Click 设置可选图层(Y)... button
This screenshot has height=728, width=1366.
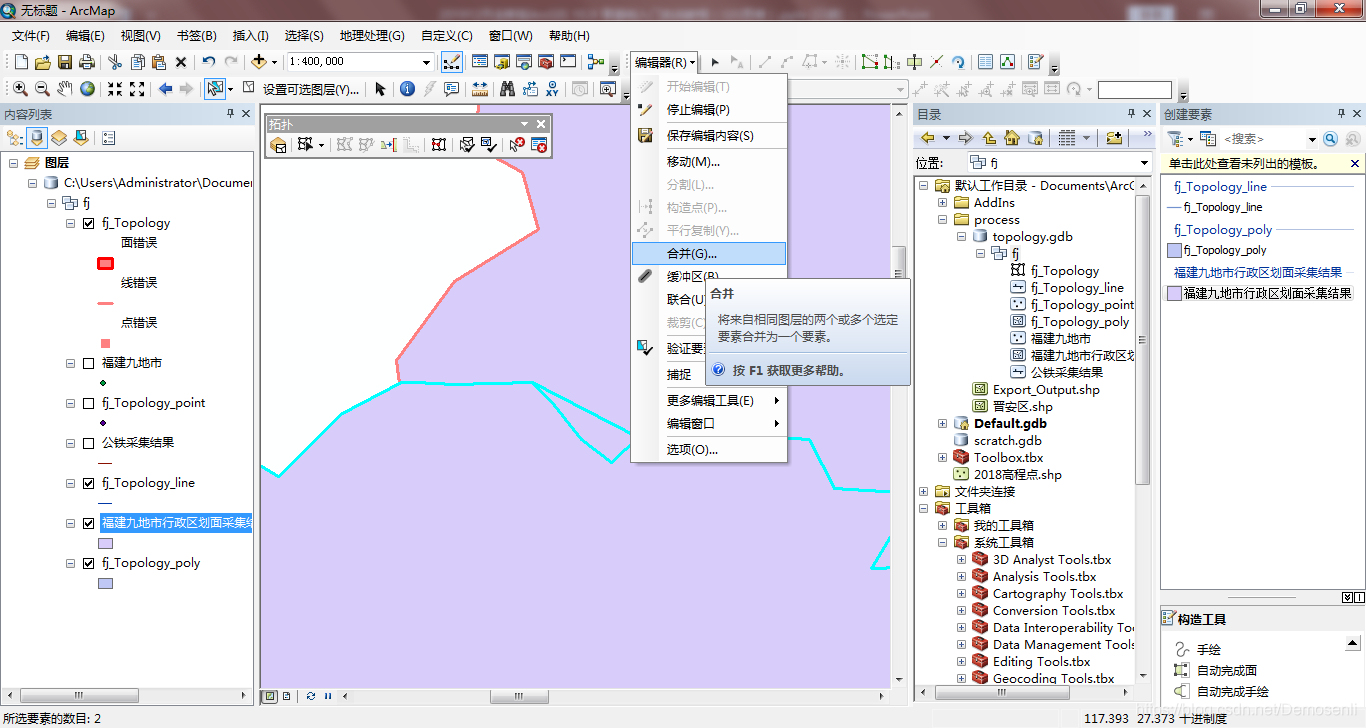tap(311, 89)
